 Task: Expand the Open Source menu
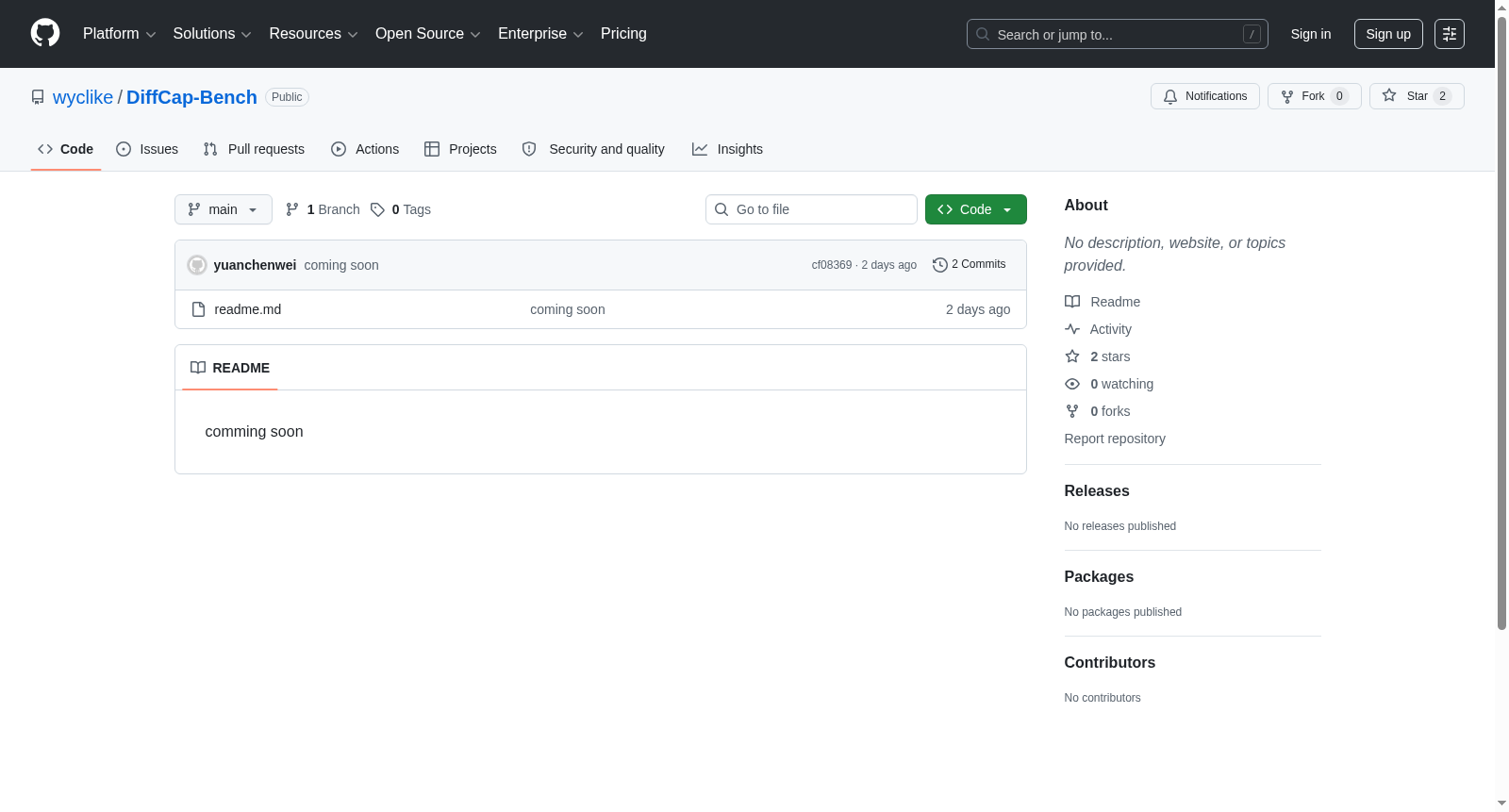pyautogui.click(x=428, y=34)
